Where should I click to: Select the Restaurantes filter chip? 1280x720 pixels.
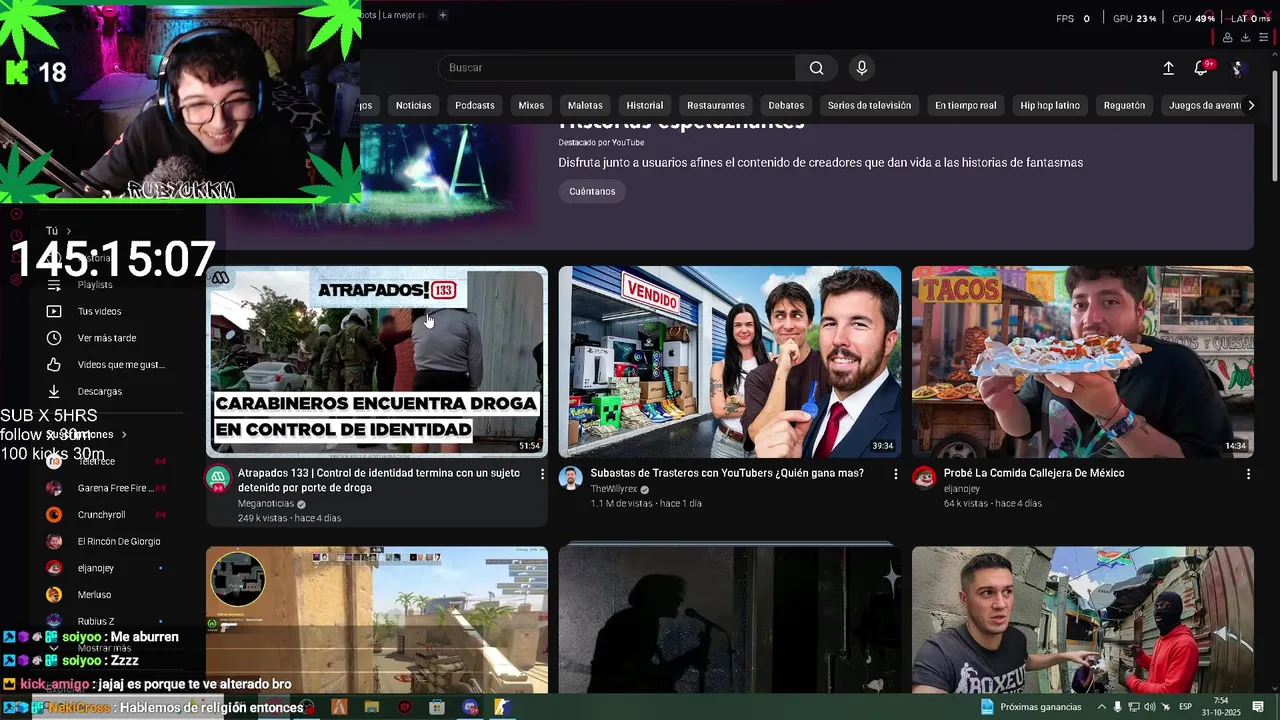[x=716, y=105]
